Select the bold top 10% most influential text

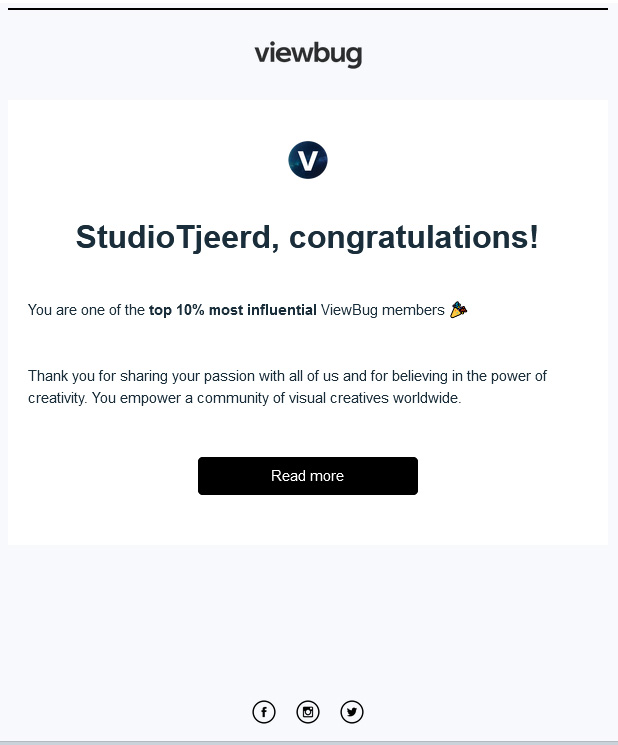(233, 310)
